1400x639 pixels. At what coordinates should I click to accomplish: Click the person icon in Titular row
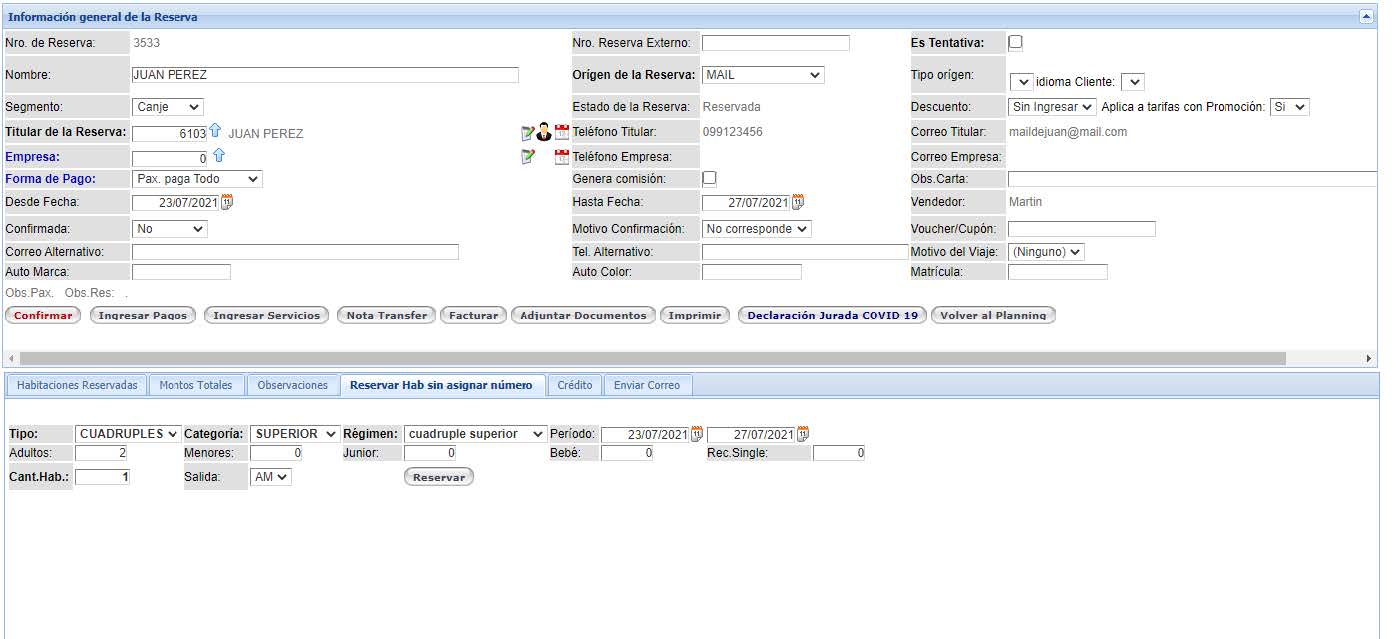click(544, 132)
